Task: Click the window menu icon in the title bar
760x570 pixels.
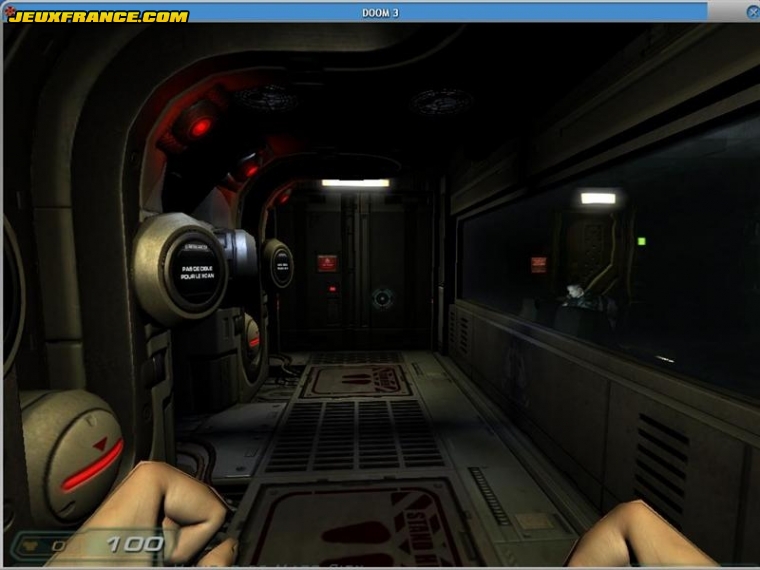Action: point(9,10)
